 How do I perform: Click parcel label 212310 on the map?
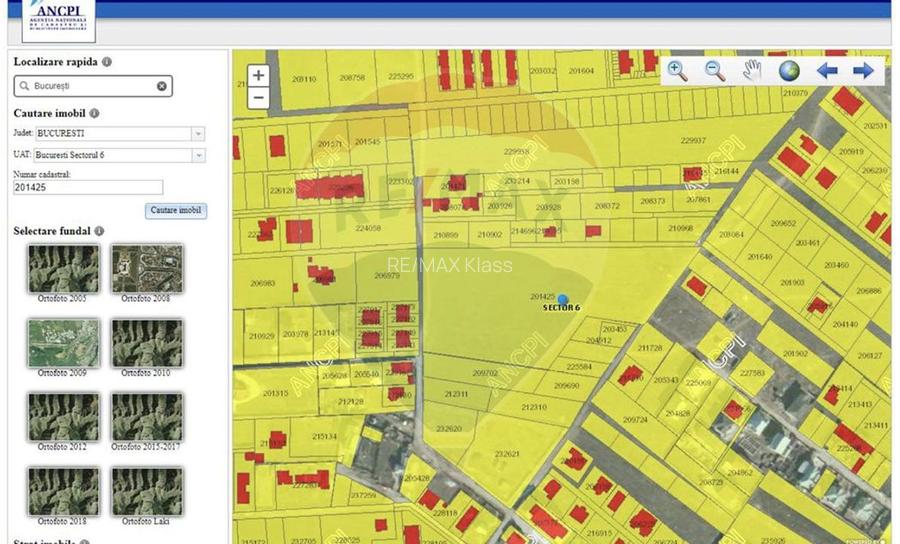click(534, 407)
